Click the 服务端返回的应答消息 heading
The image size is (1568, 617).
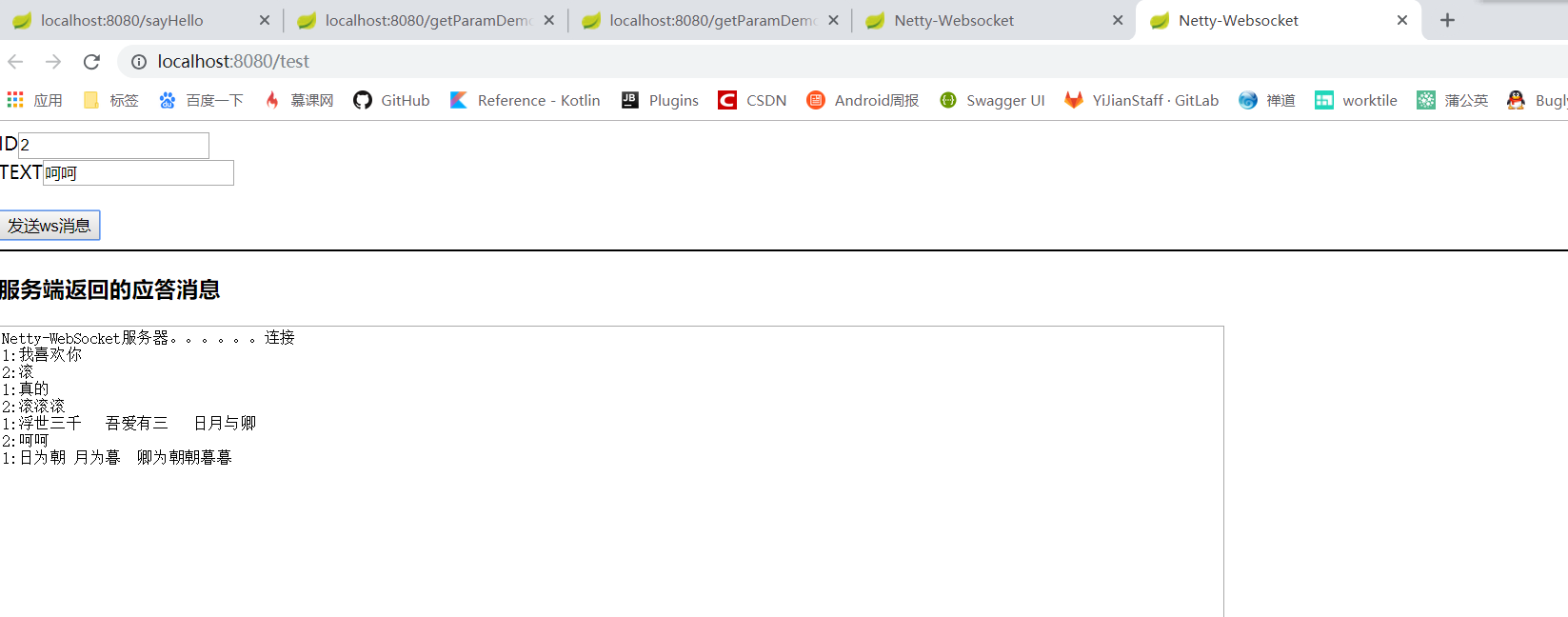[110, 289]
